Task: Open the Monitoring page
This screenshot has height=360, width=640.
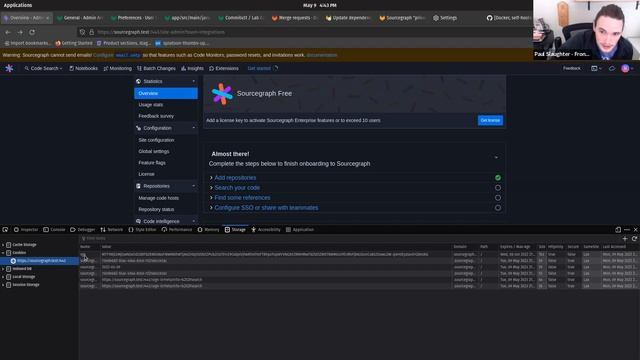Action: click(x=118, y=69)
